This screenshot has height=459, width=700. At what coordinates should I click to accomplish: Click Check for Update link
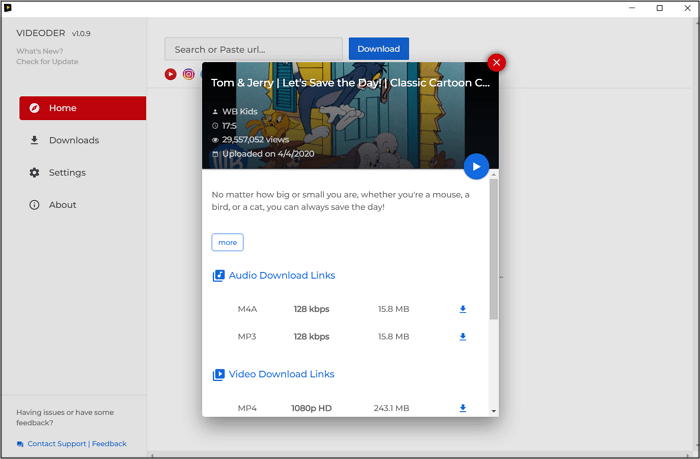click(x=47, y=62)
